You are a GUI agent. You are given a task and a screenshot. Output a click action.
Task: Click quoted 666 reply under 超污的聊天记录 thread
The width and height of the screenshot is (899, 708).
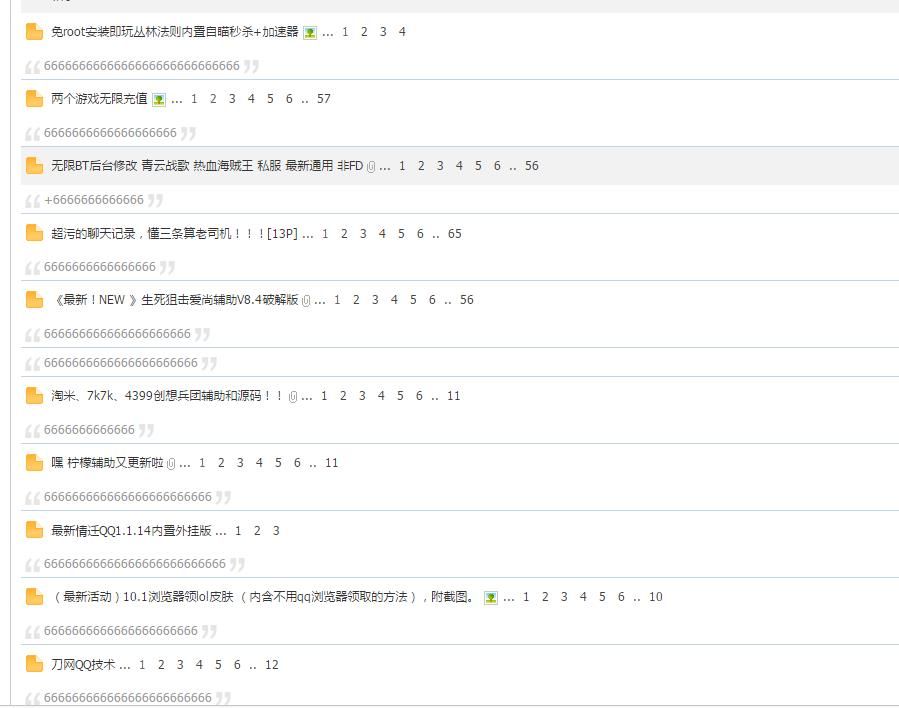click(x=100, y=267)
